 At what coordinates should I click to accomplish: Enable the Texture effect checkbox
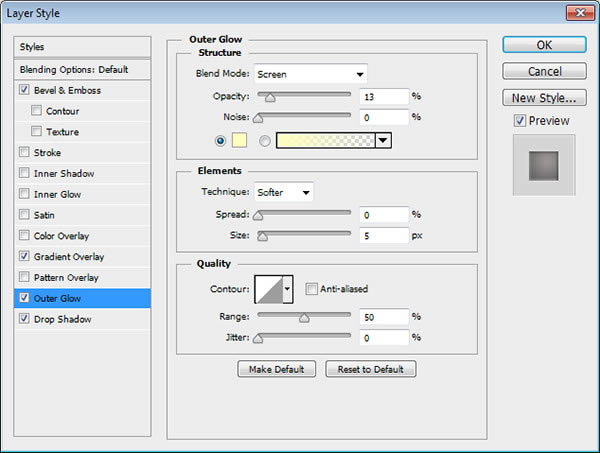click(36, 131)
